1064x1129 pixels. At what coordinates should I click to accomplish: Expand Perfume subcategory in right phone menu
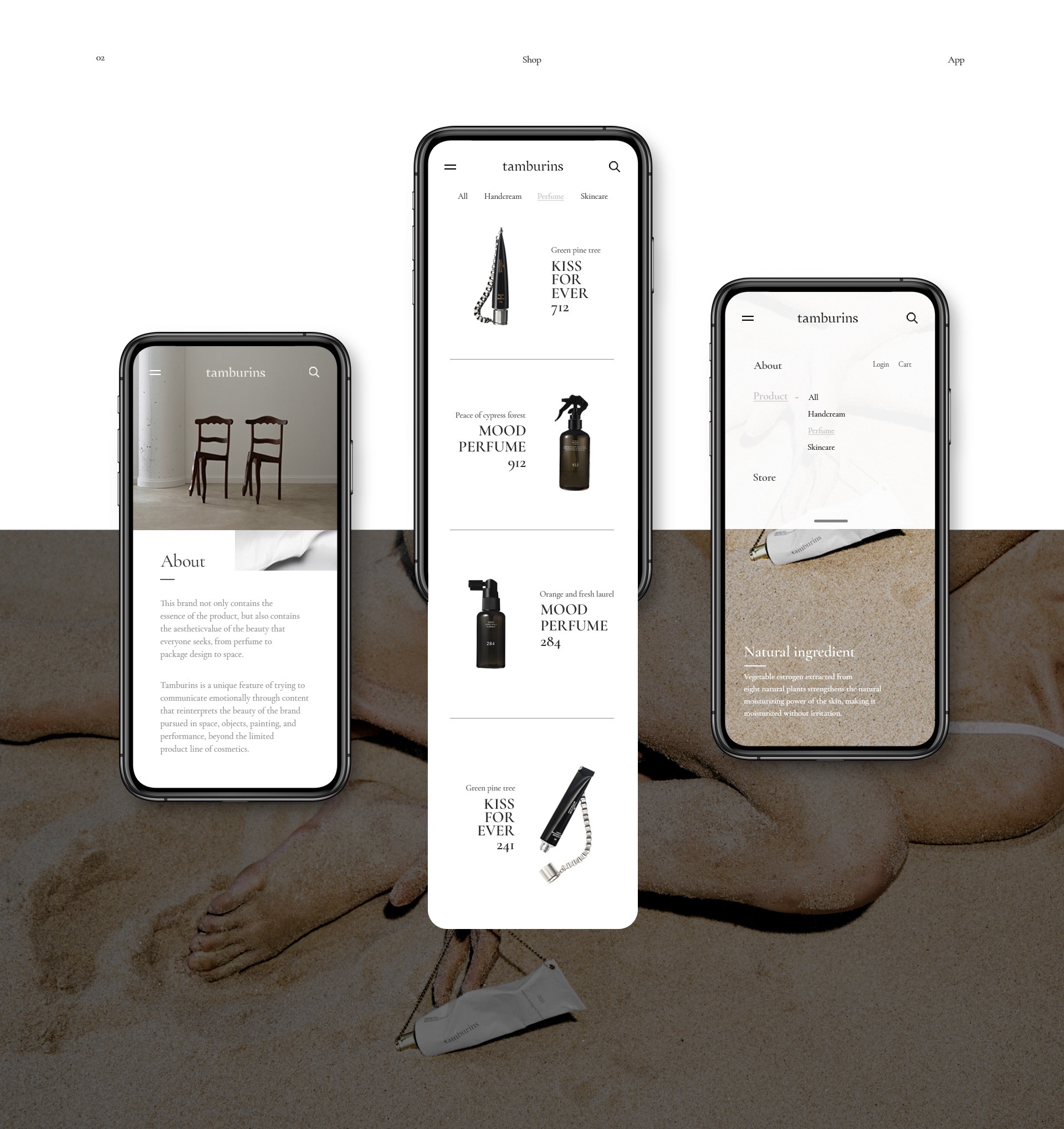[821, 430]
